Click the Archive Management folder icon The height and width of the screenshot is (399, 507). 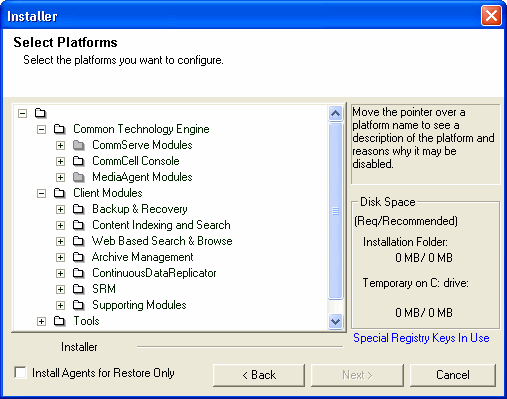tap(79, 257)
